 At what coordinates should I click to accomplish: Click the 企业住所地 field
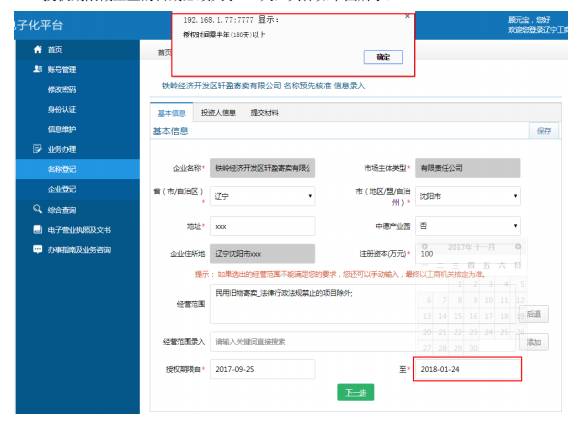pos(263,254)
